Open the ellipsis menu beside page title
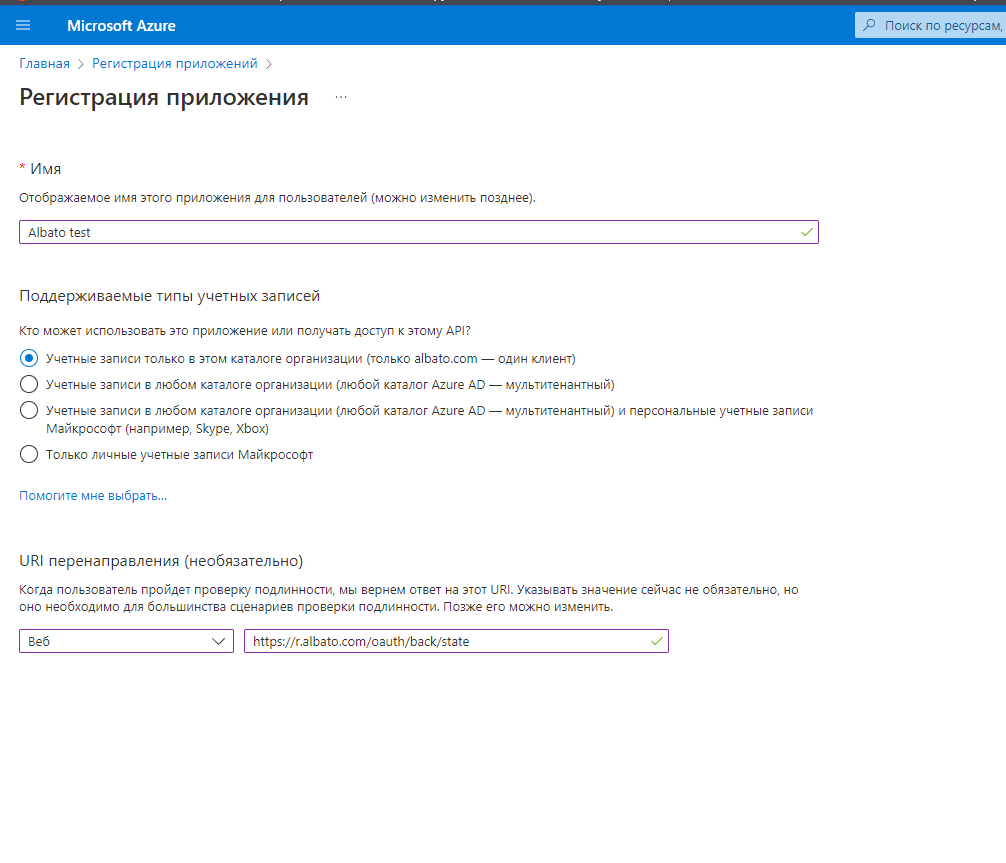This screenshot has height=863, width=1006. [341, 97]
